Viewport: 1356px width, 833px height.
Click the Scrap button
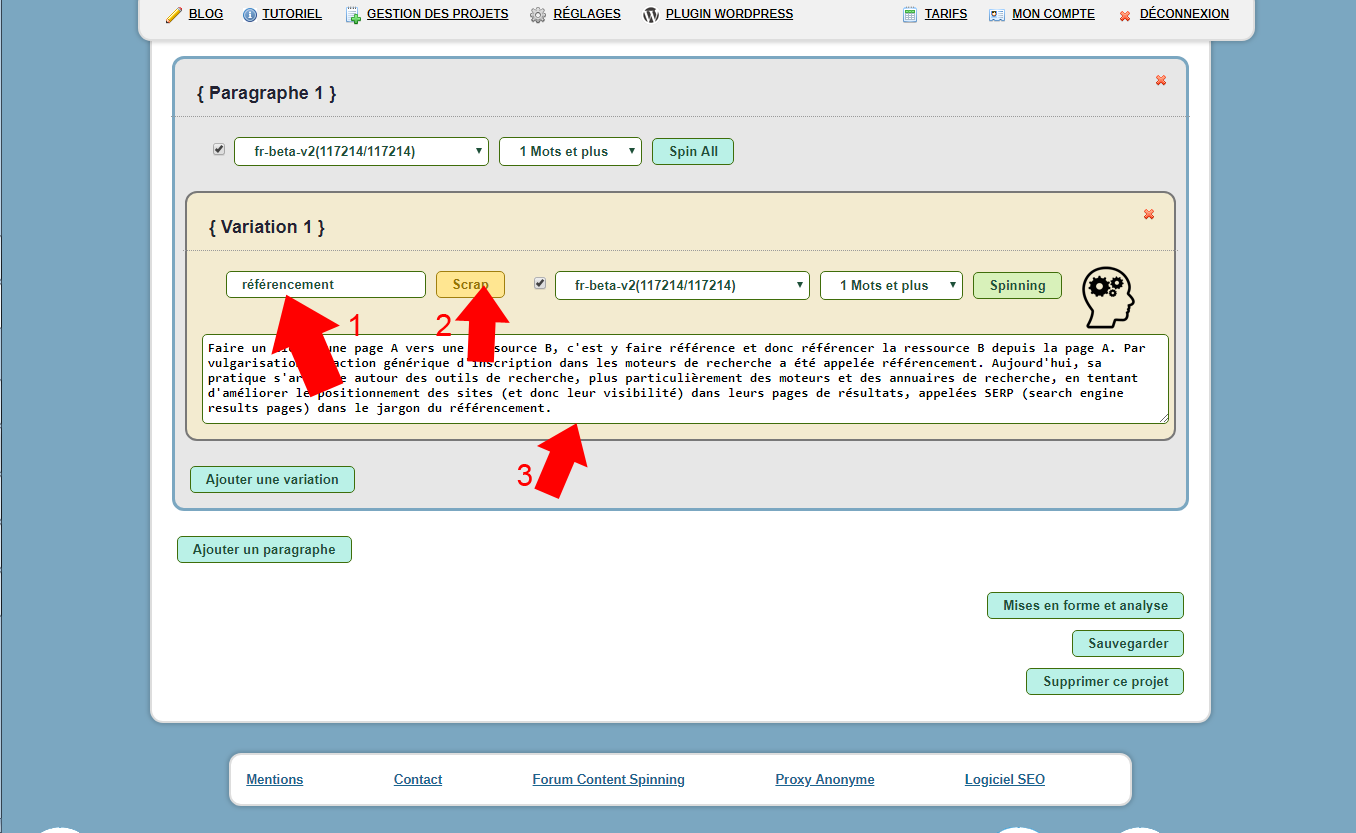point(470,284)
